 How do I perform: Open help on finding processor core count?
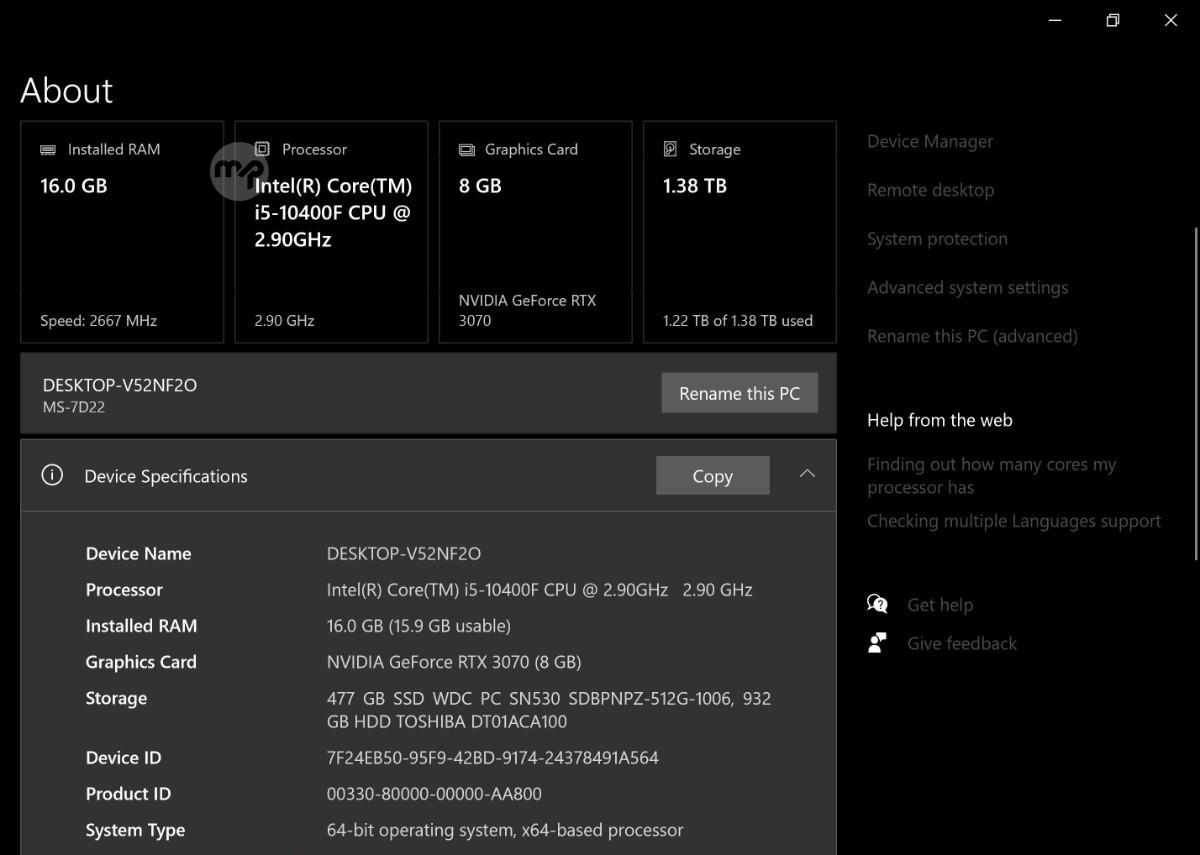click(x=991, y=476)
